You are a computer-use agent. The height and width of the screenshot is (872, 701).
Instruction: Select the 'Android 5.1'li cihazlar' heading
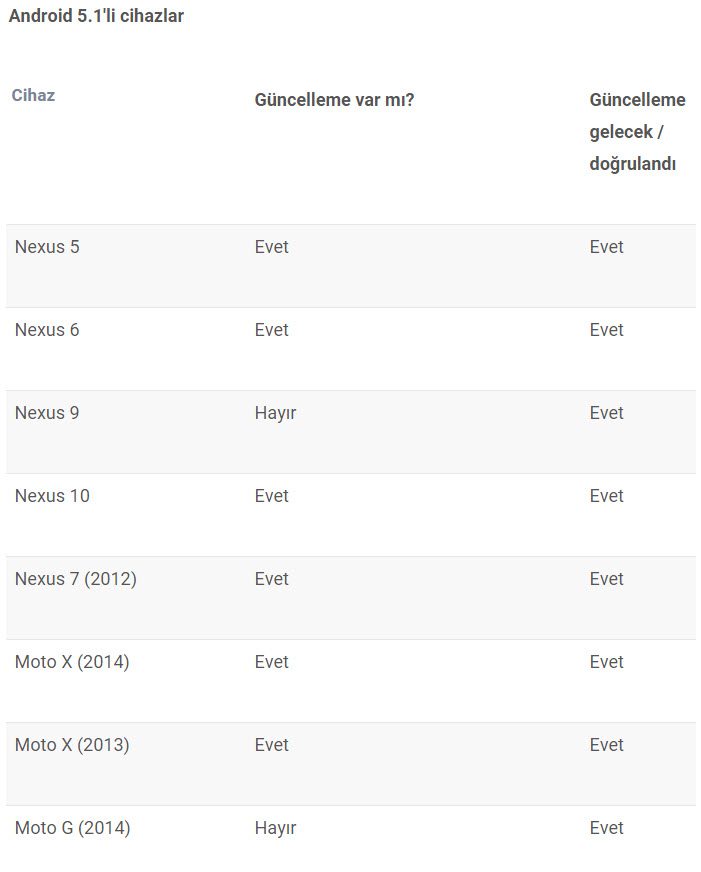click(x=96, y=16)
